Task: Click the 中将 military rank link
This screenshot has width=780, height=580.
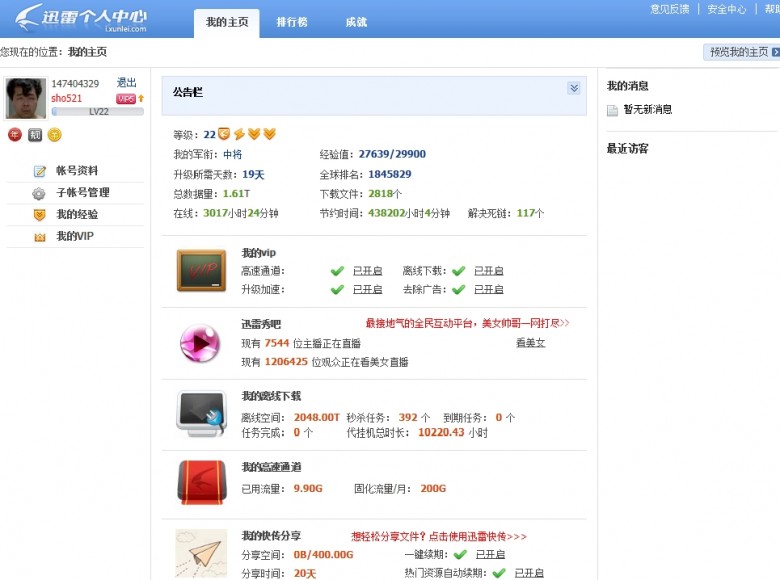Action: click(232, 155)
